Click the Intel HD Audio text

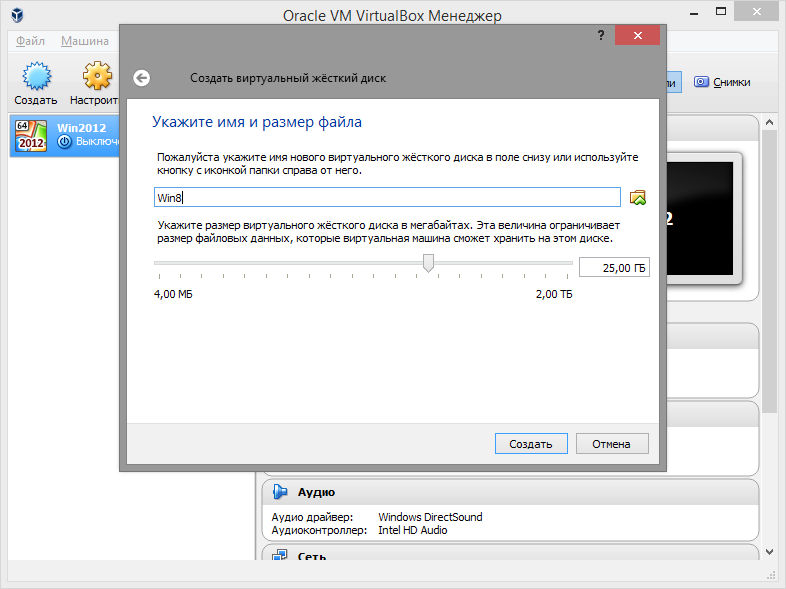tap(413, 530)
